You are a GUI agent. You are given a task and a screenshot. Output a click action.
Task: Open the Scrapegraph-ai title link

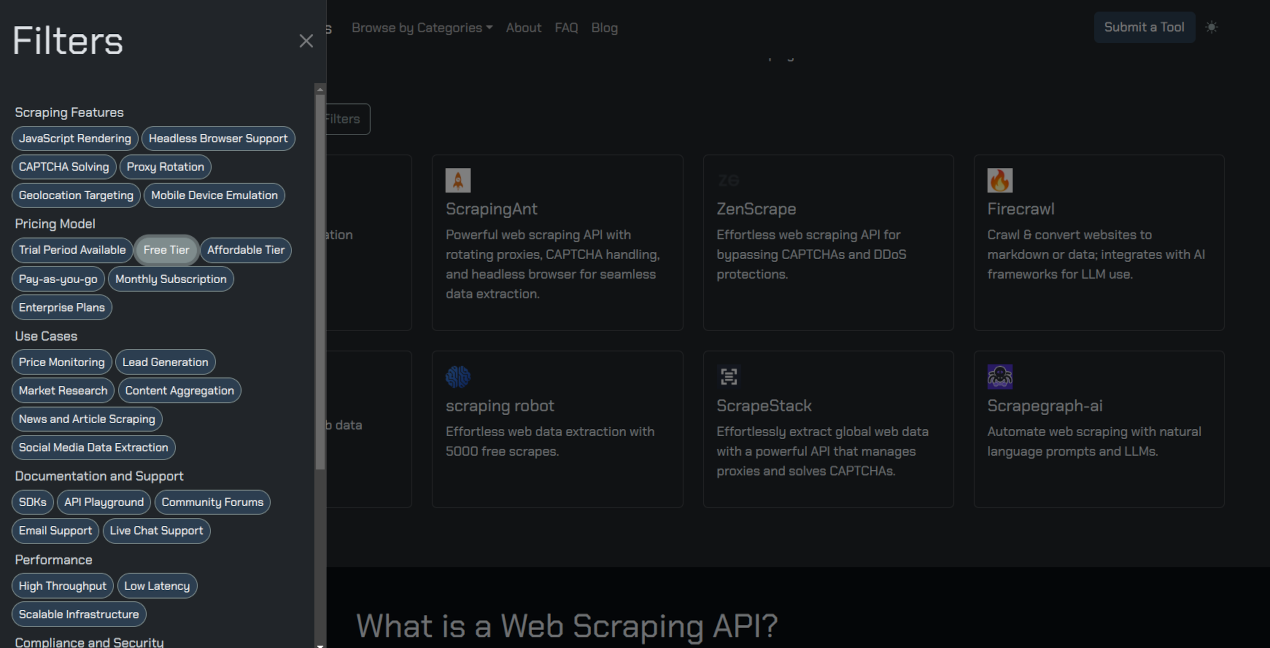(1045, 406)
